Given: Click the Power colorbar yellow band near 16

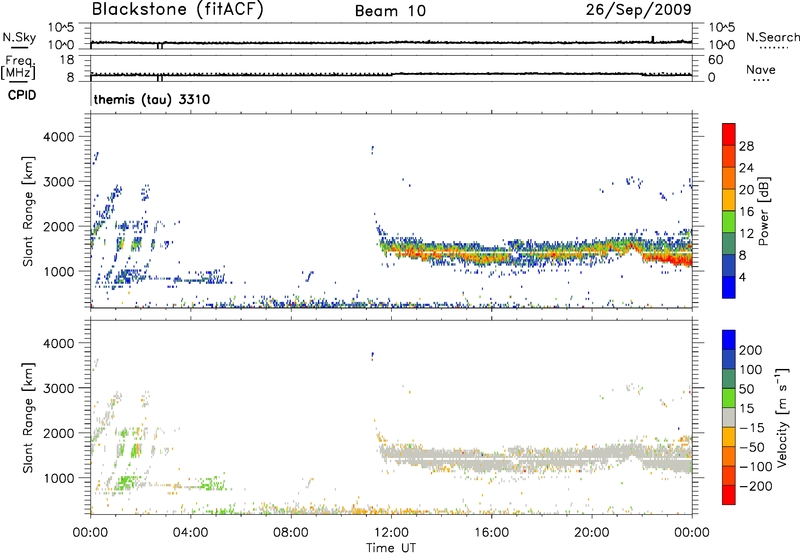Looking at the screenshot, I should [x=729, y=199].
